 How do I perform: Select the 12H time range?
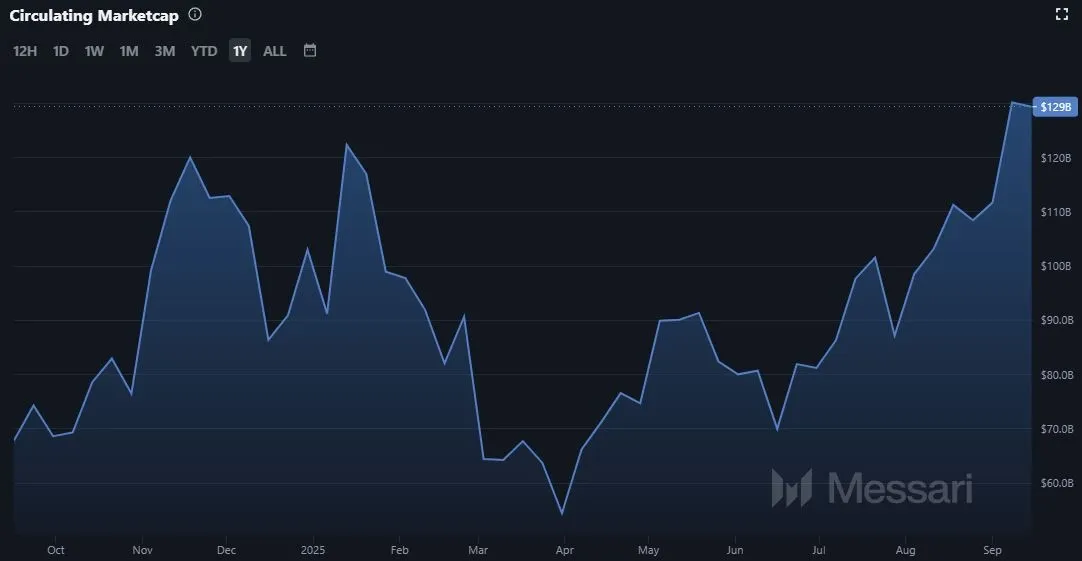point(25,51)
